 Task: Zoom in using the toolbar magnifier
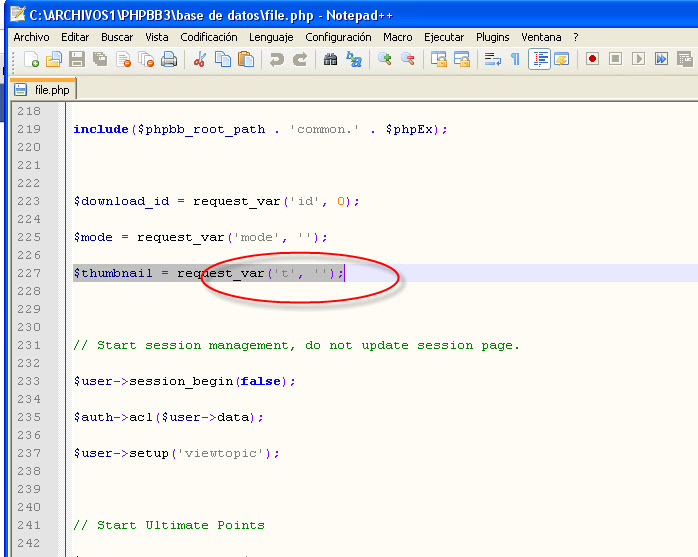[385, 60]
